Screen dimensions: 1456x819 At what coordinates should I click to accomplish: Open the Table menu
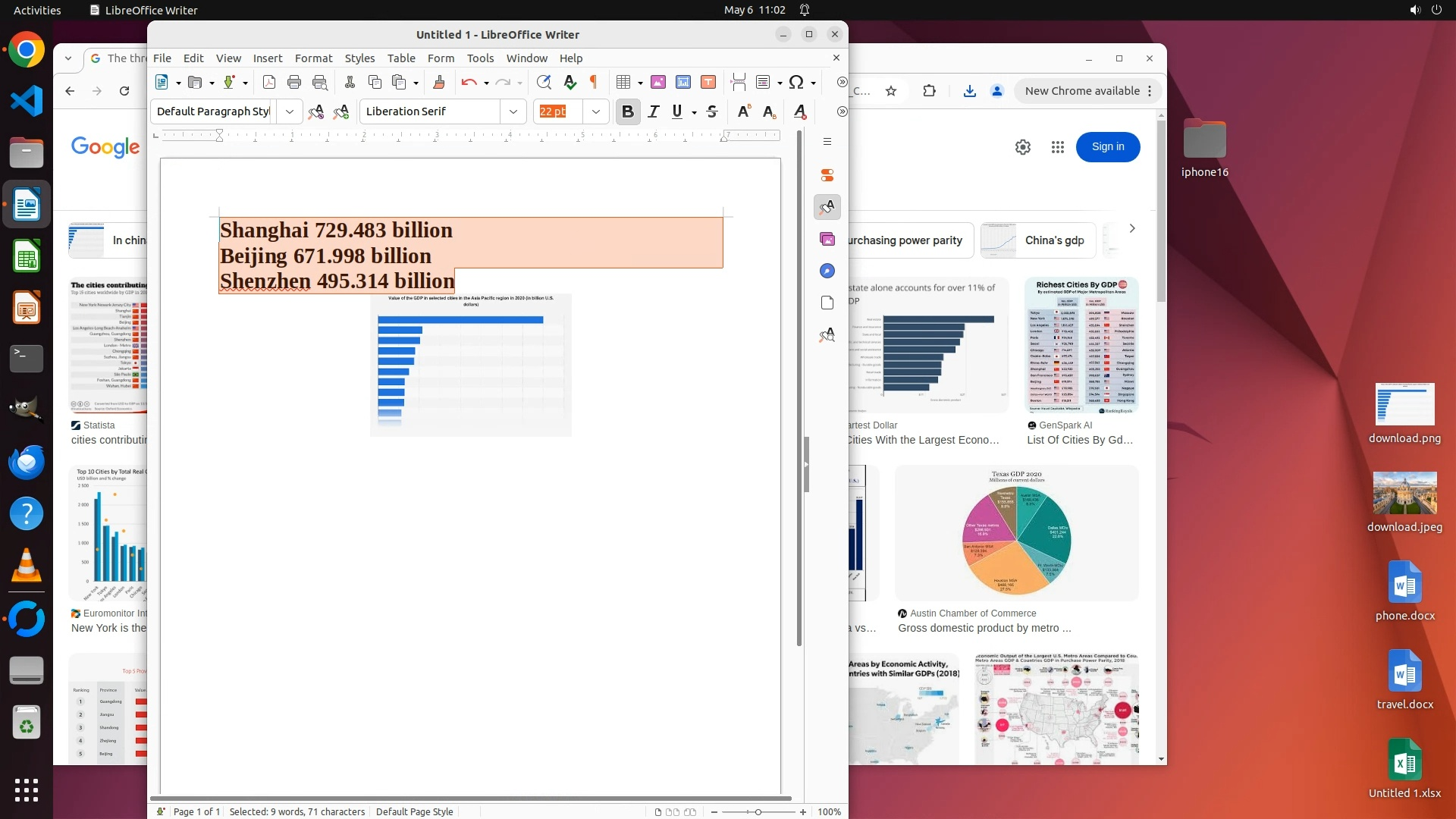(401, 58)
